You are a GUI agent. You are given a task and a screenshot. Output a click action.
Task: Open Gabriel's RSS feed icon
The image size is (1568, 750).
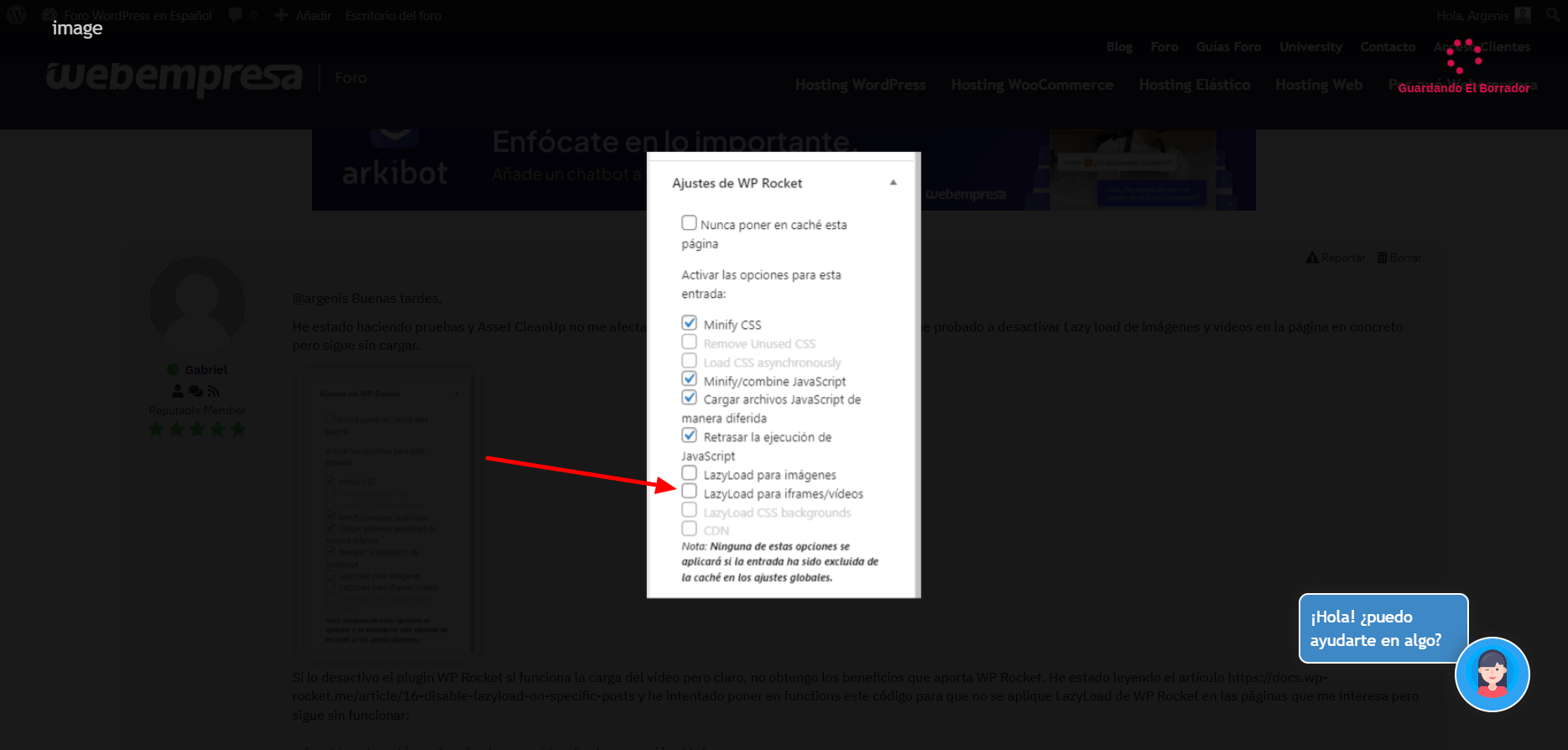tap(214, 391)
